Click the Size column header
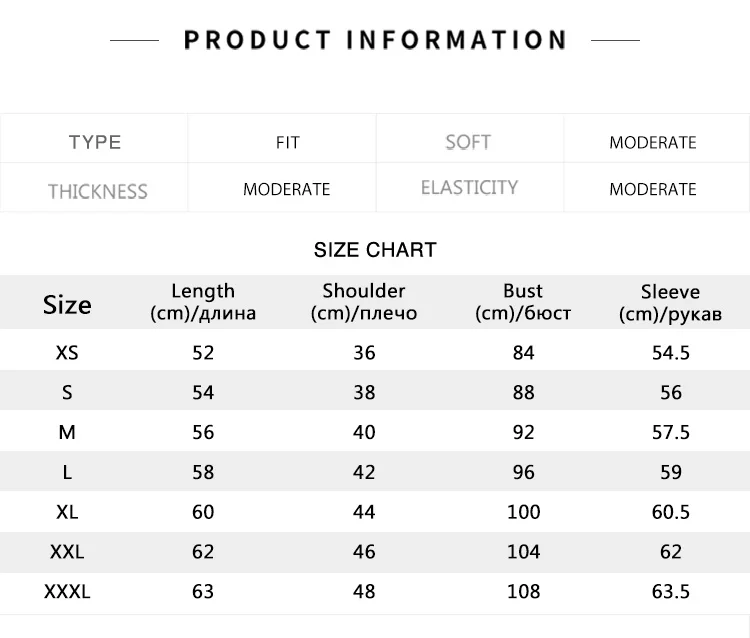750x638 pixels. pyautogui.click(x=67, y=305)
